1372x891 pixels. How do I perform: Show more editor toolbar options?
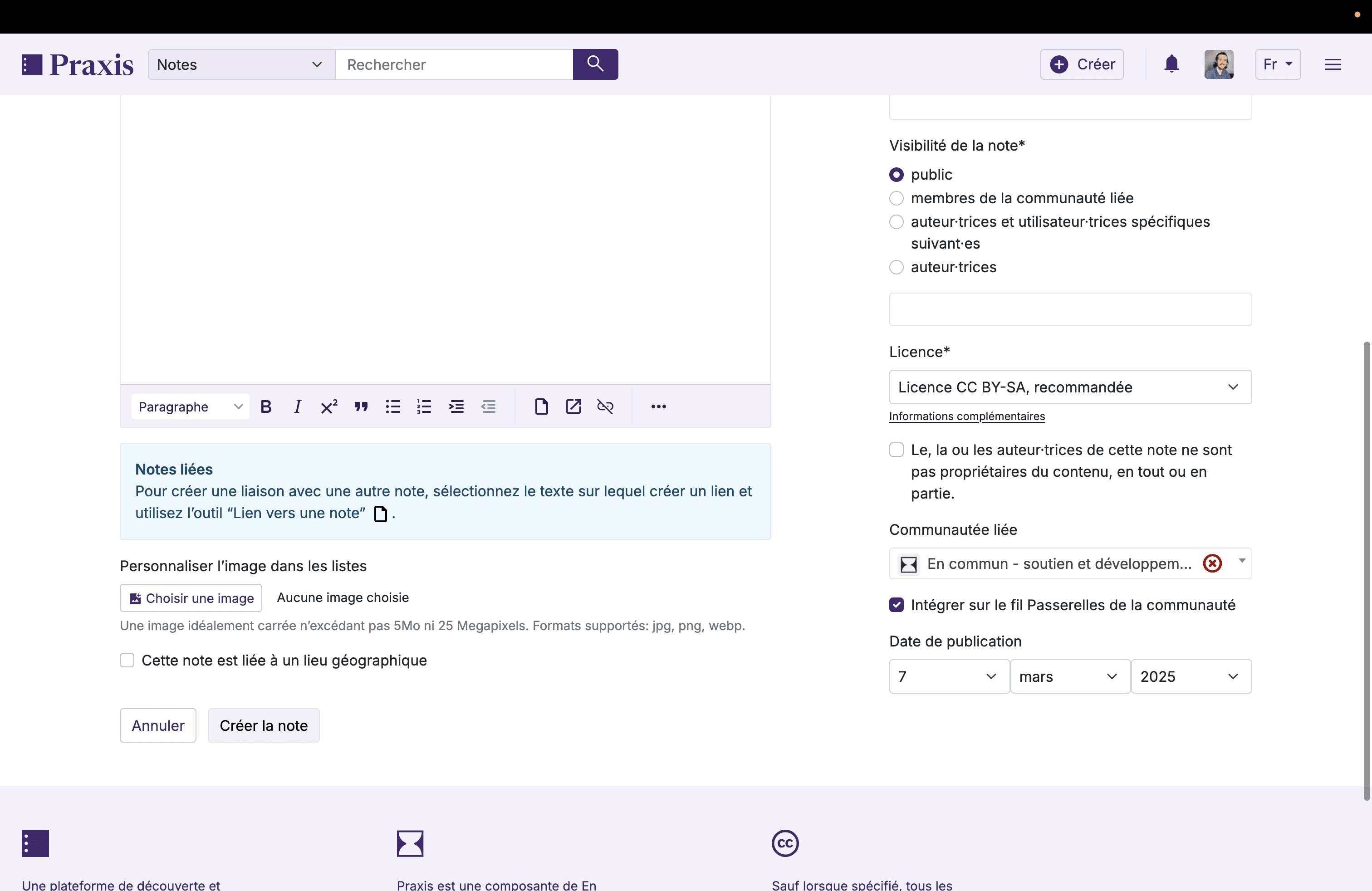[x=659, y=406]
